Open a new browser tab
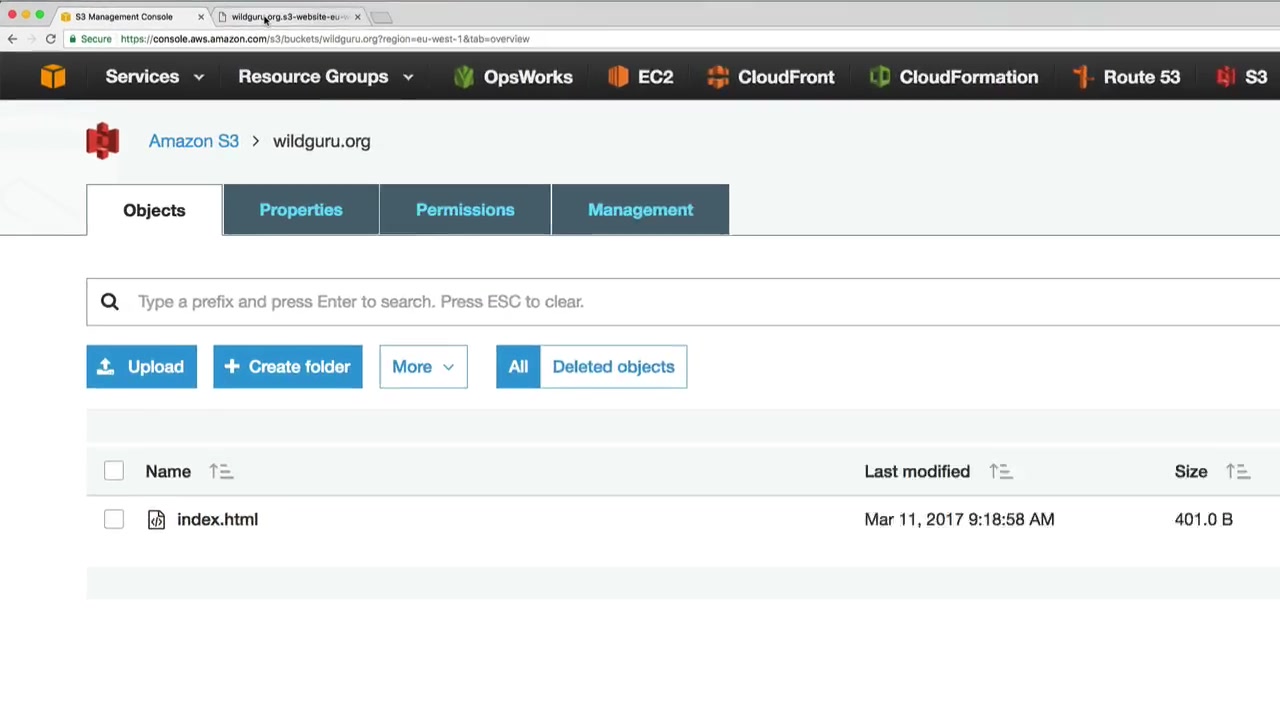1280x720 pixels. click(x=381, y=17)
